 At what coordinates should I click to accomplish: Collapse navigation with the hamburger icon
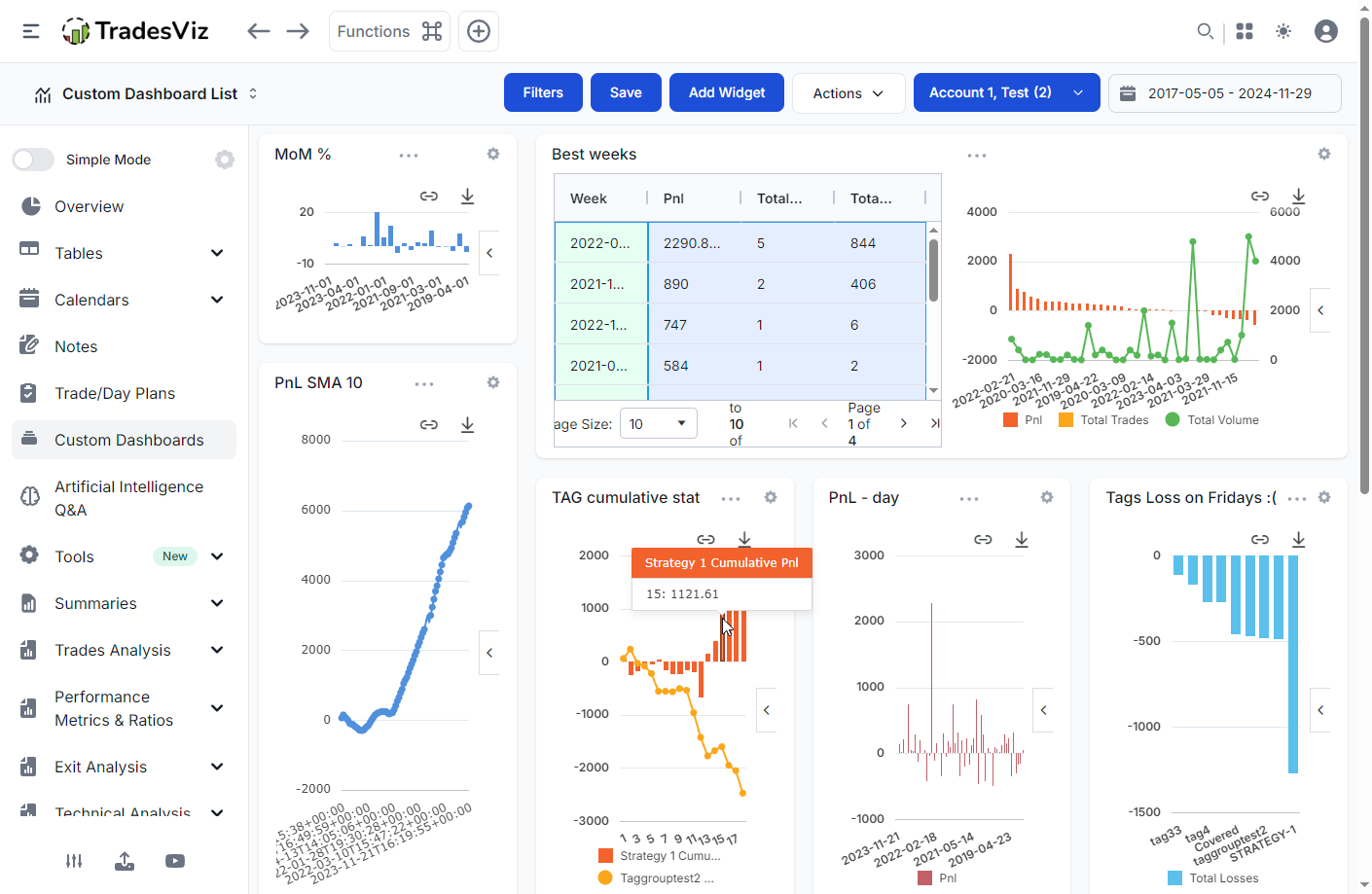tap(30, 30)
